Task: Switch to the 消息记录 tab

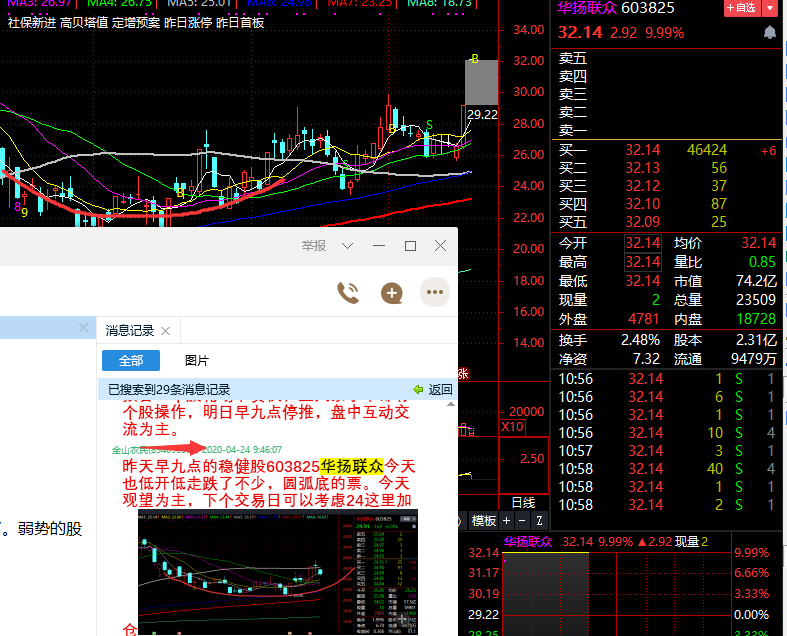Action: pos(129,330)
